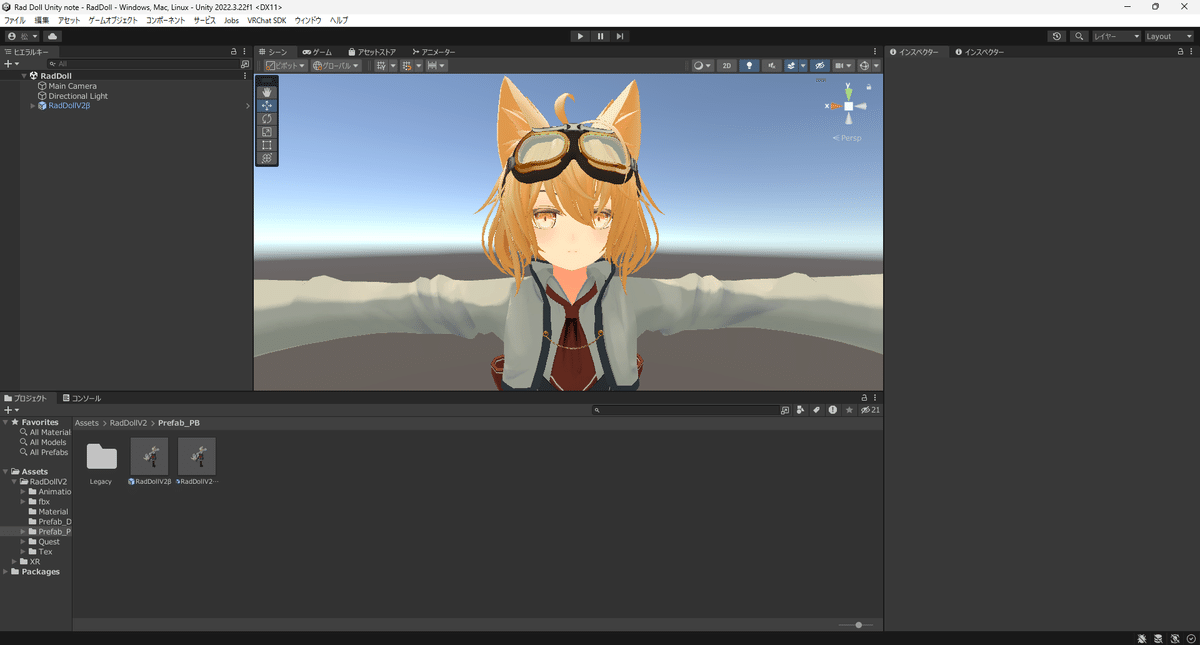Open Scene view three-dot options menu
1200x645 pixels.
point(876,51)
